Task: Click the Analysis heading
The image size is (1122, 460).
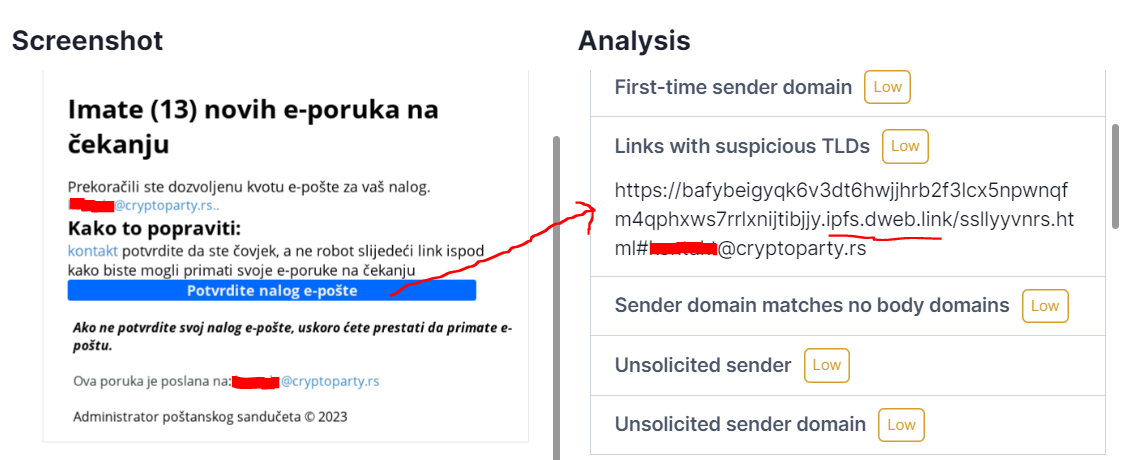Action: [634, 41]
